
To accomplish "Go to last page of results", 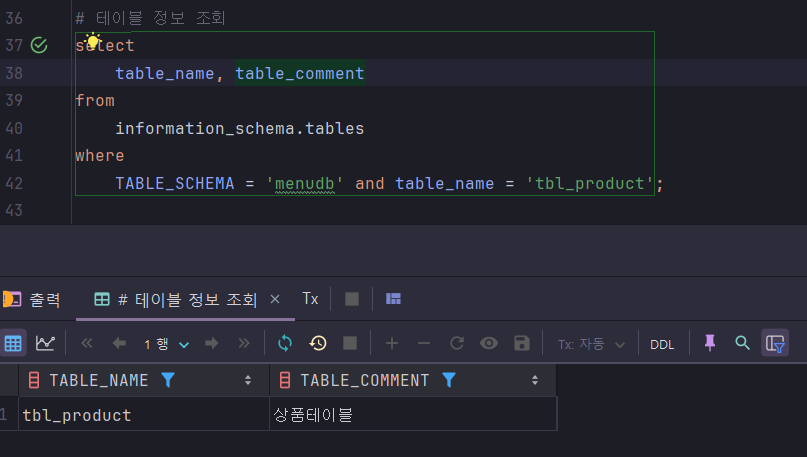I will click(243, 343).
